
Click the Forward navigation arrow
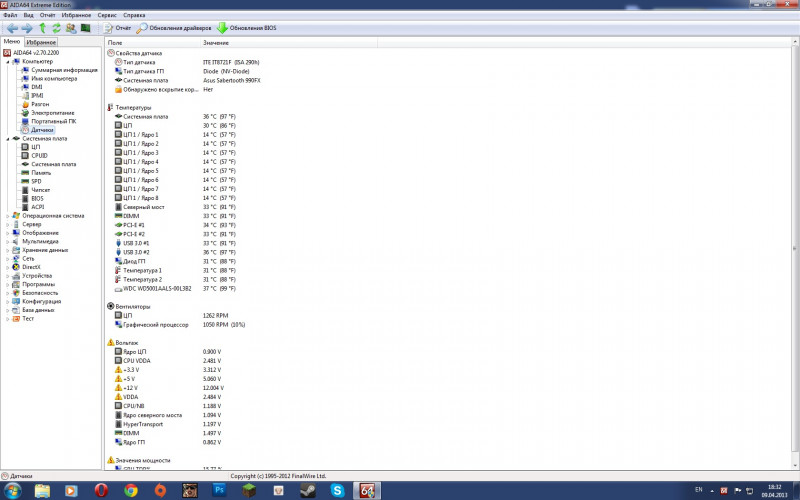pos(27,28)
